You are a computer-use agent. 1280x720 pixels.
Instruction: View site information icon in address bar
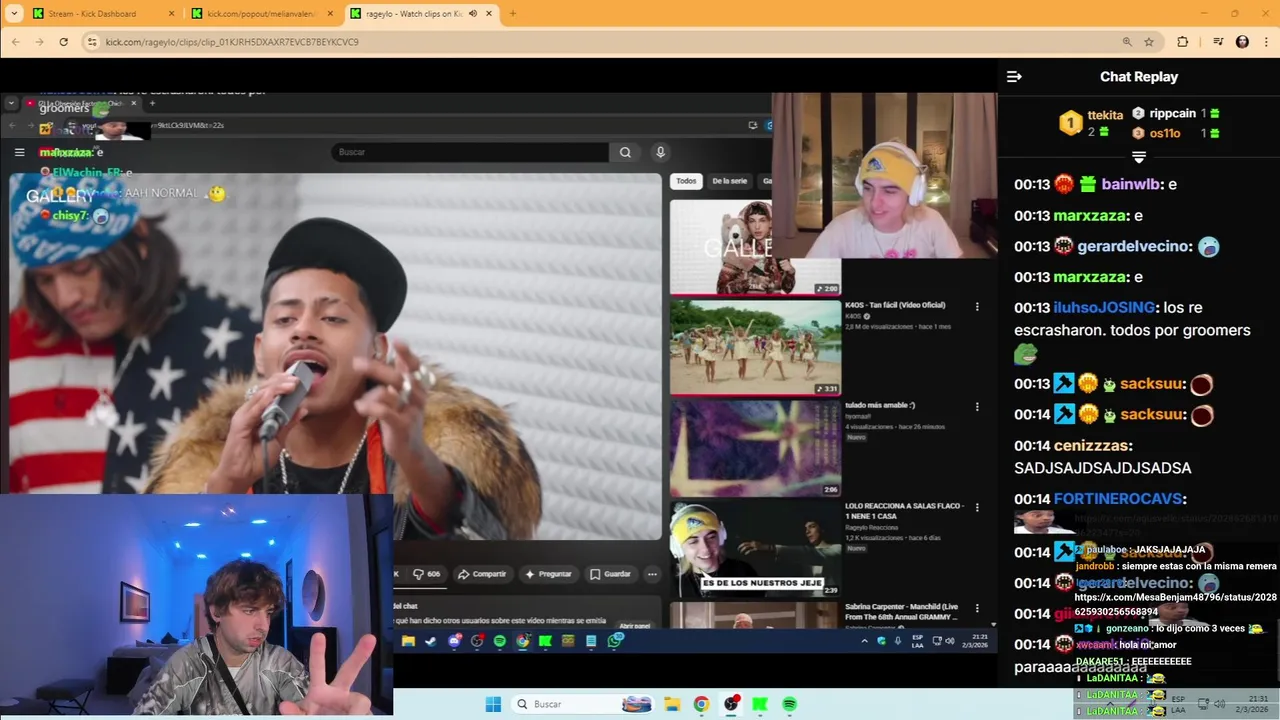pyautogui.click(x=92, y=42)
